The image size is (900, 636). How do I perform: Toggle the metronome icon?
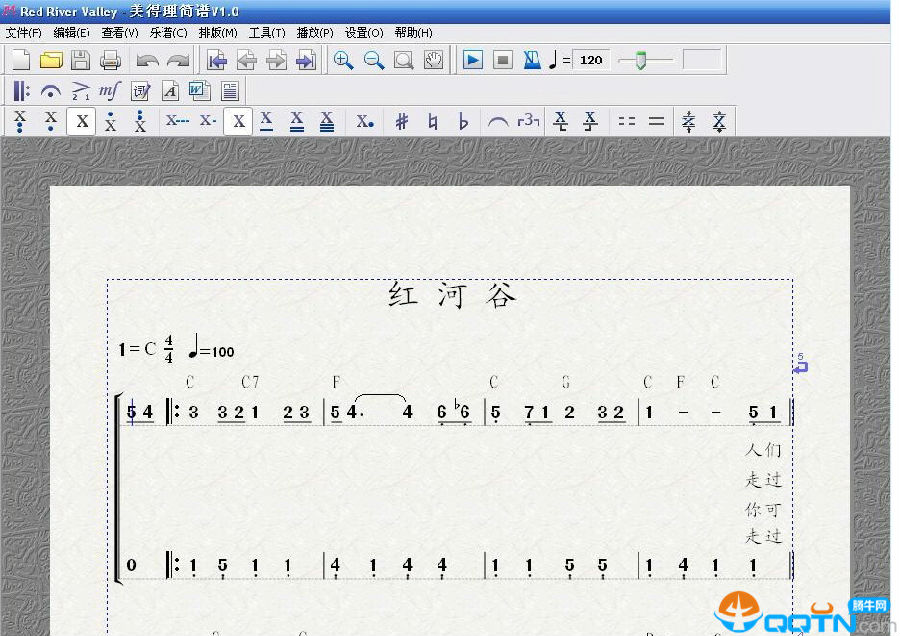click(531, 60)
